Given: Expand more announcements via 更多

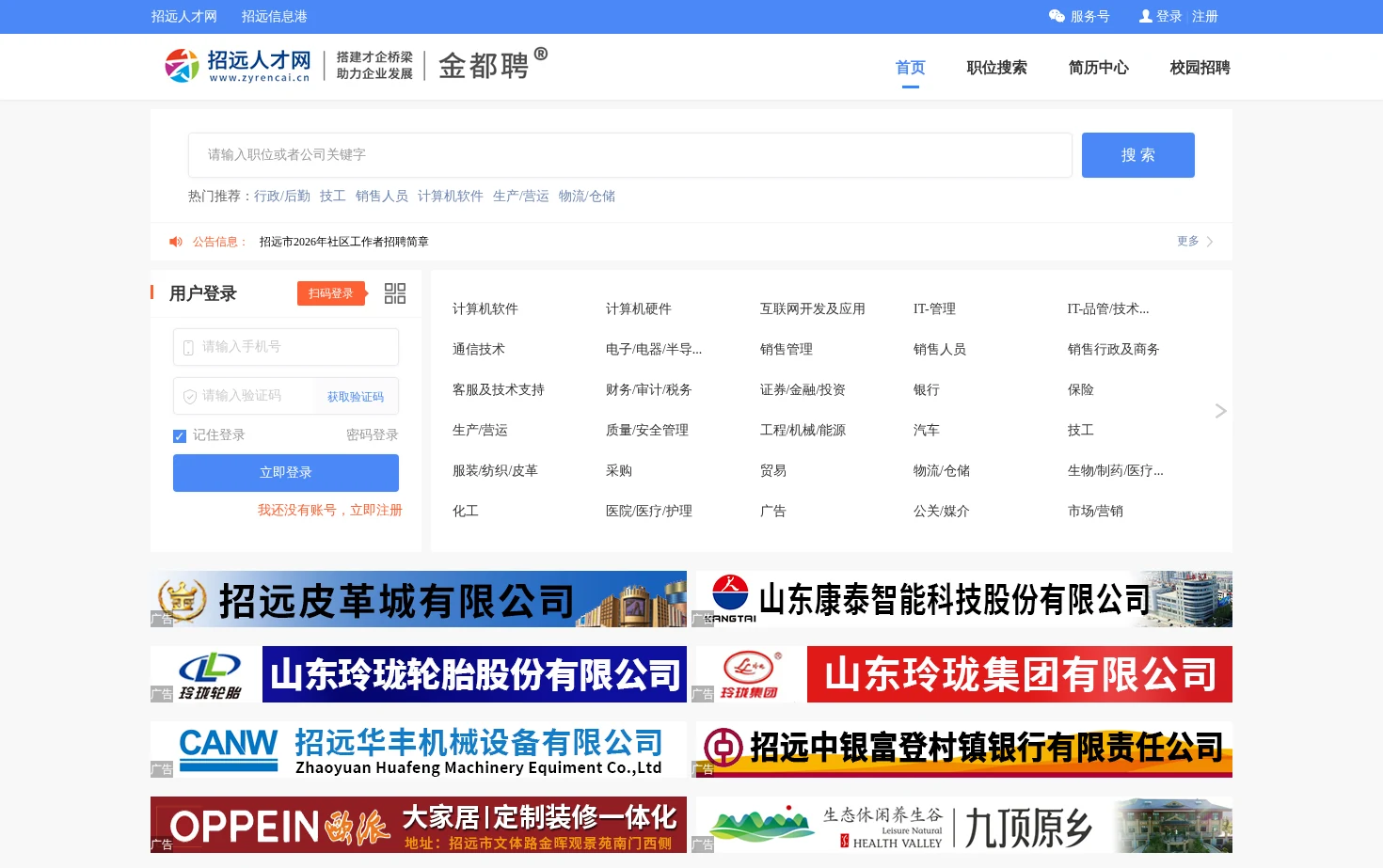Looking at the screenshot, I should click(x=1195, y=242).
